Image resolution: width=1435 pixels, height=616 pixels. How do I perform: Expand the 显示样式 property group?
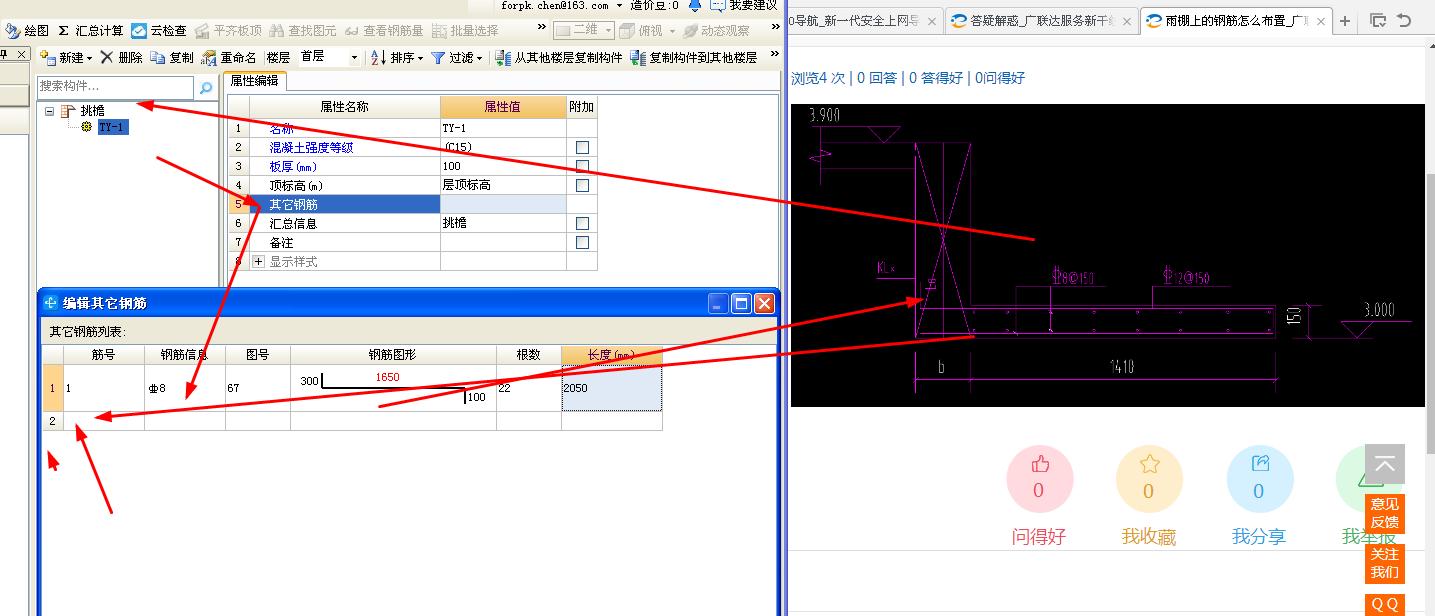[259, 261]
